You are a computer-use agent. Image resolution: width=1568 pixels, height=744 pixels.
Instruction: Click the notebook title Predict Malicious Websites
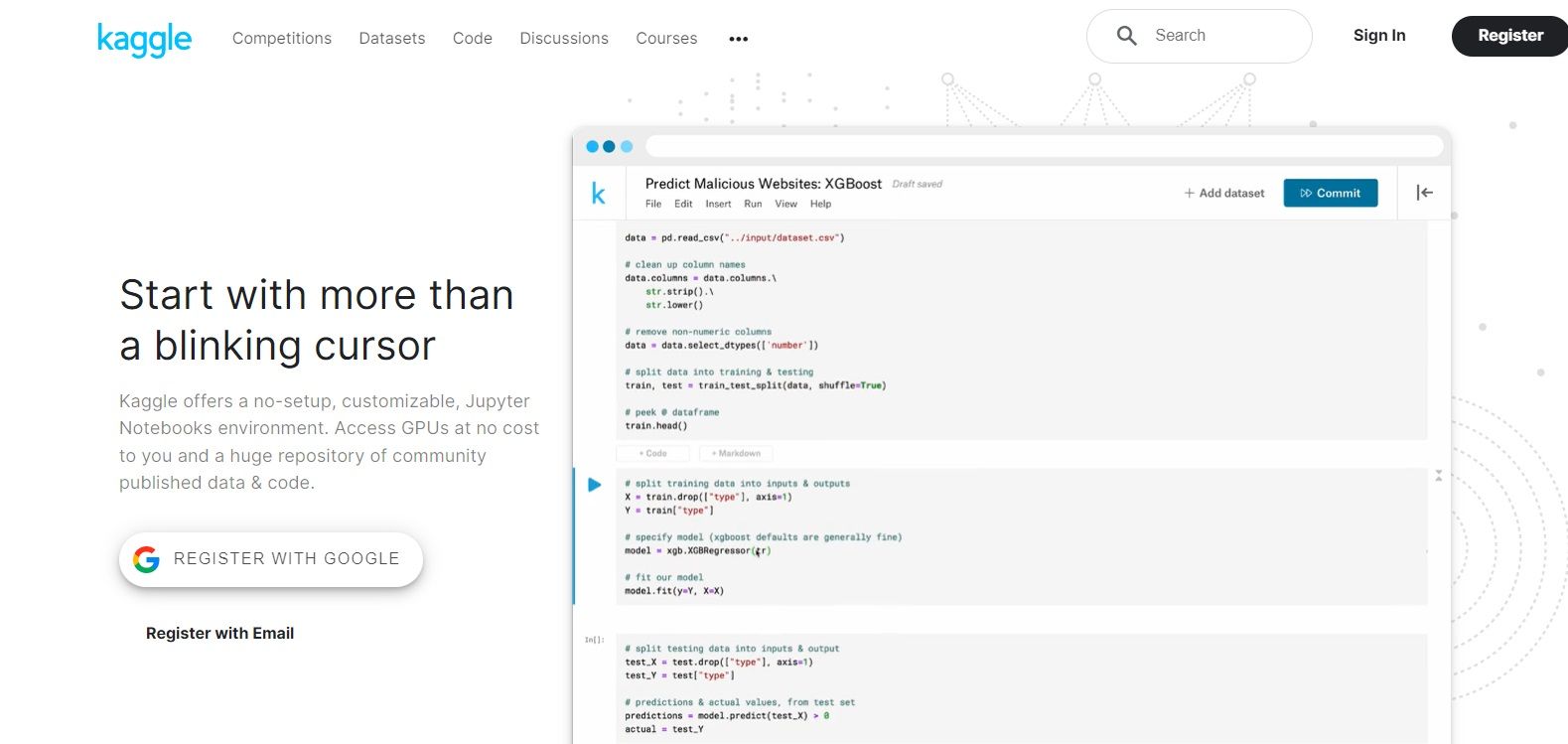[x=763, y=184]
